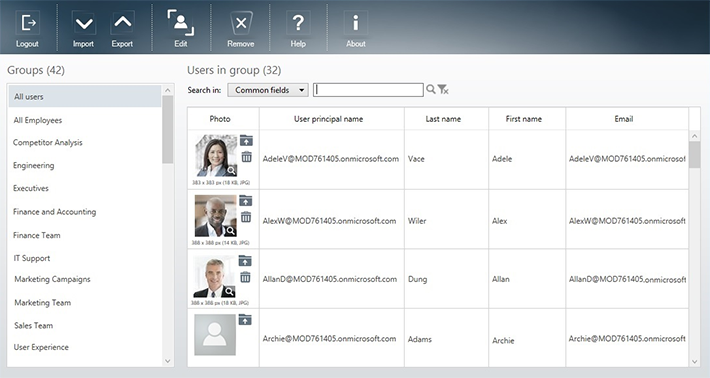The width and height of the screenshot is (710, 378).
Task: Click the Export toolbar icon
Action: pos(122,23)
